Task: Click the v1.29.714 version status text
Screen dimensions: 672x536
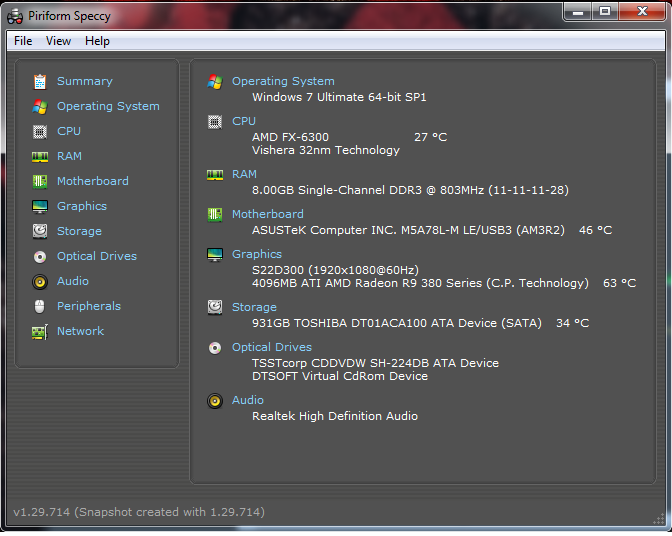Action: [139, 512]
